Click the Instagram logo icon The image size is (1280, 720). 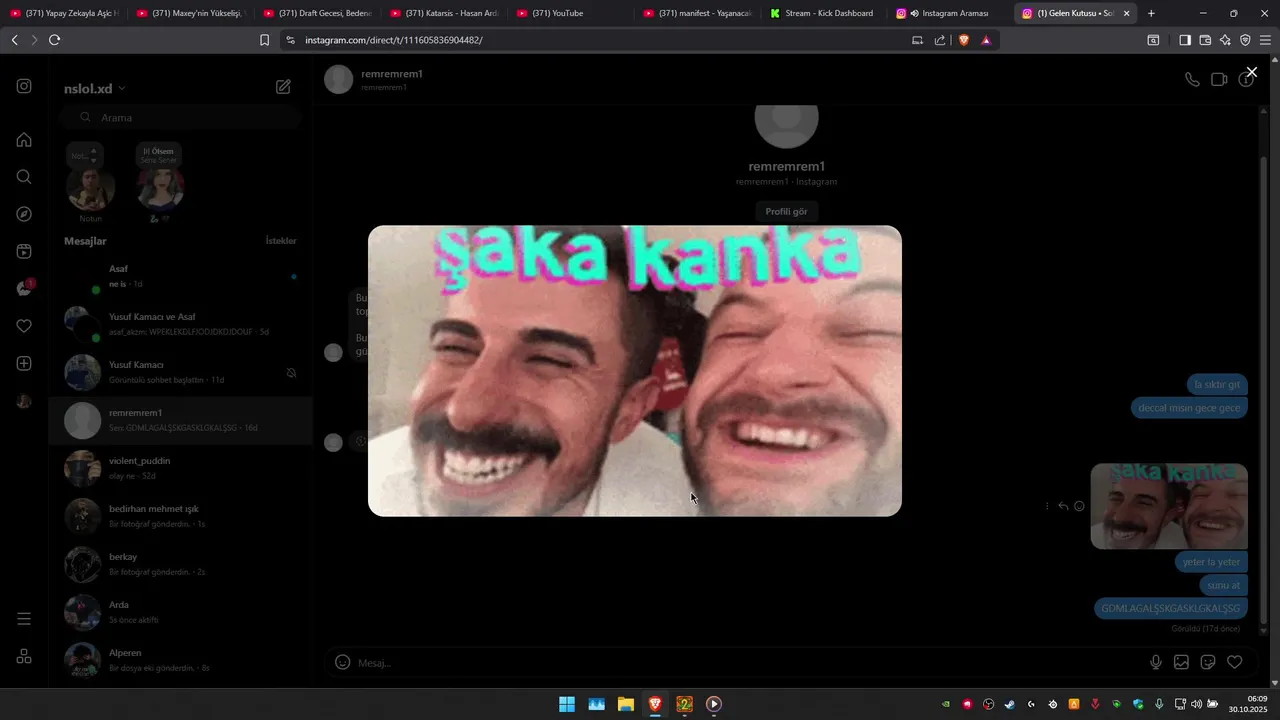[x=24, y=86]
